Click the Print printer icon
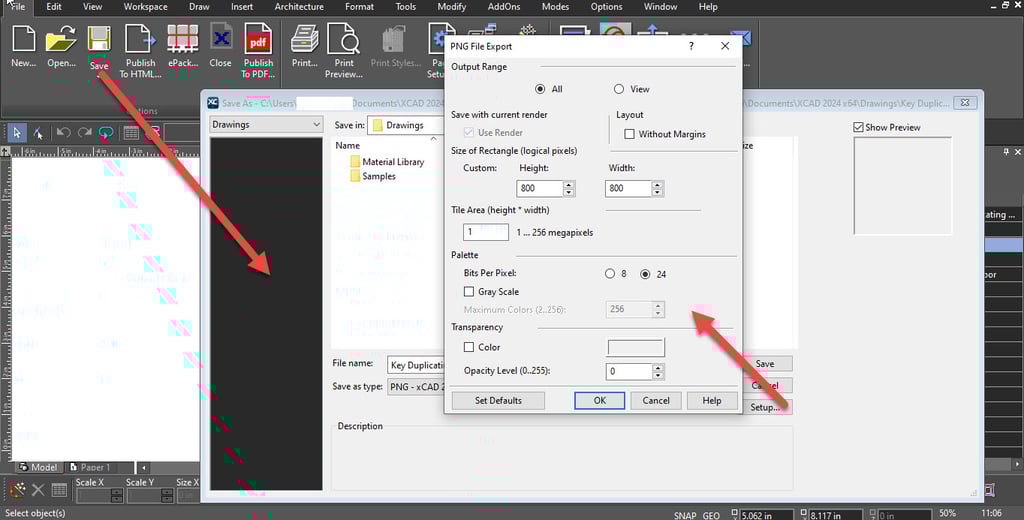Screen dimensions: 1024x520 pyautogui.click(x=304, y=39)
